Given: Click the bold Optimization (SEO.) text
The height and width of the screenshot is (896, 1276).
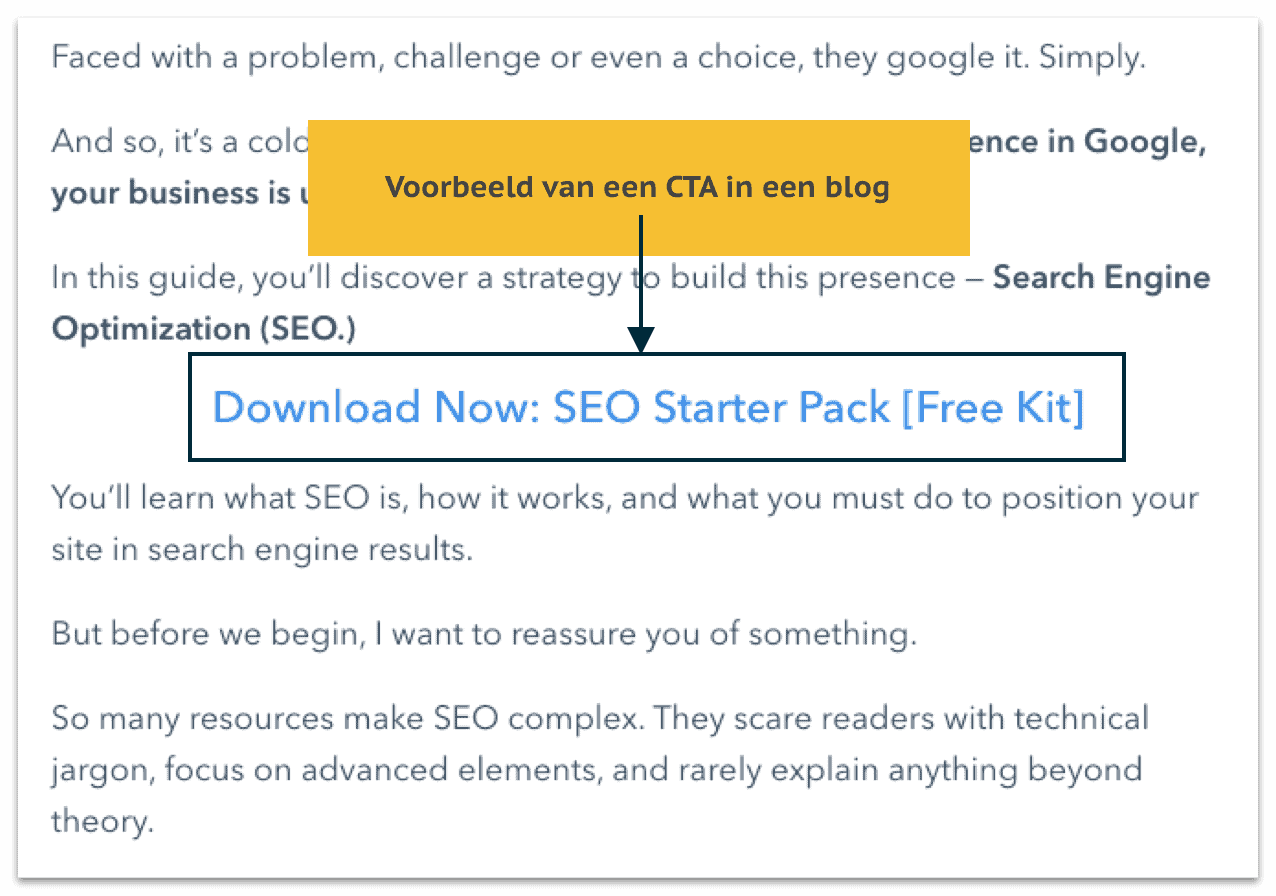Looking at the screenshot, I should click(203, 329).
